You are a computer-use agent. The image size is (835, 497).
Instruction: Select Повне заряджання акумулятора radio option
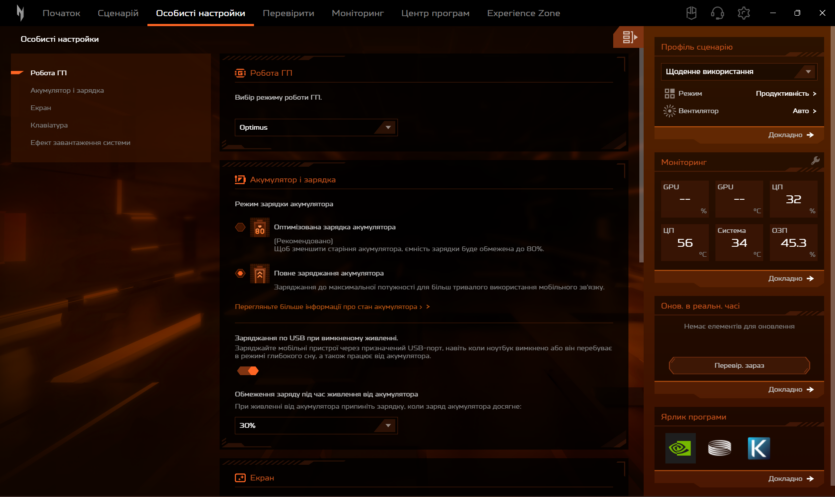click(240, 272)
